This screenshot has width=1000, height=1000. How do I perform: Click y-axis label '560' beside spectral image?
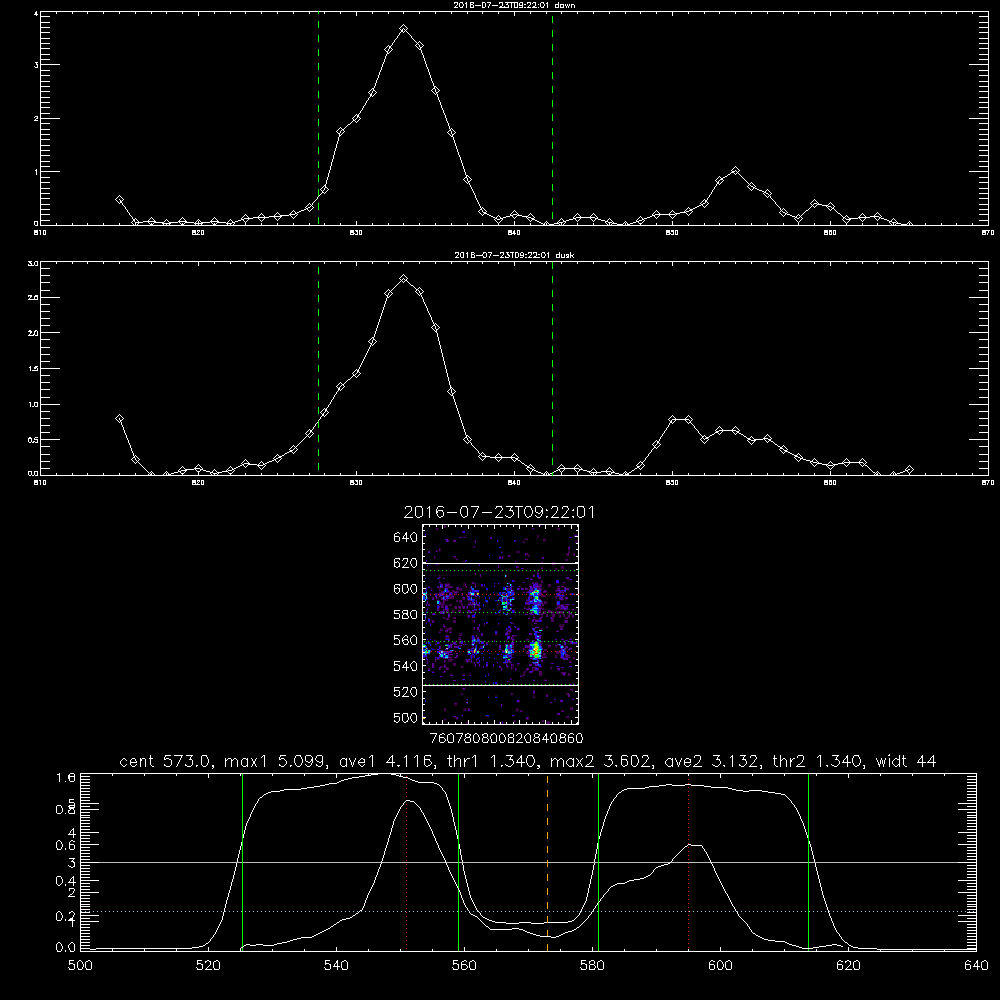point(405,640)
